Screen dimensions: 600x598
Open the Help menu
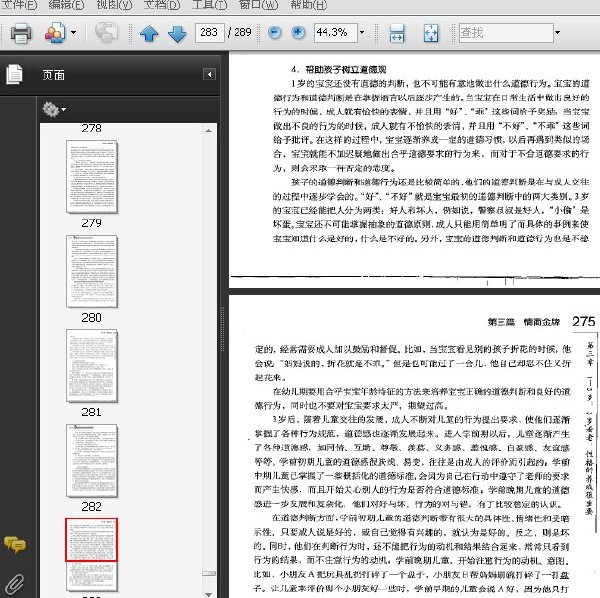click(308, 5)
